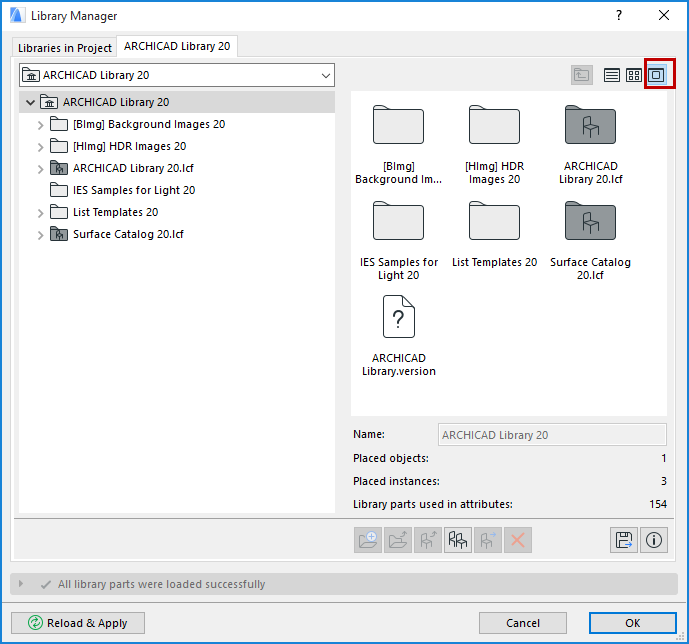Select Surface Catalog 20.lcf in tree
This screenshot has height=644, width=689.
coord(128,234)
